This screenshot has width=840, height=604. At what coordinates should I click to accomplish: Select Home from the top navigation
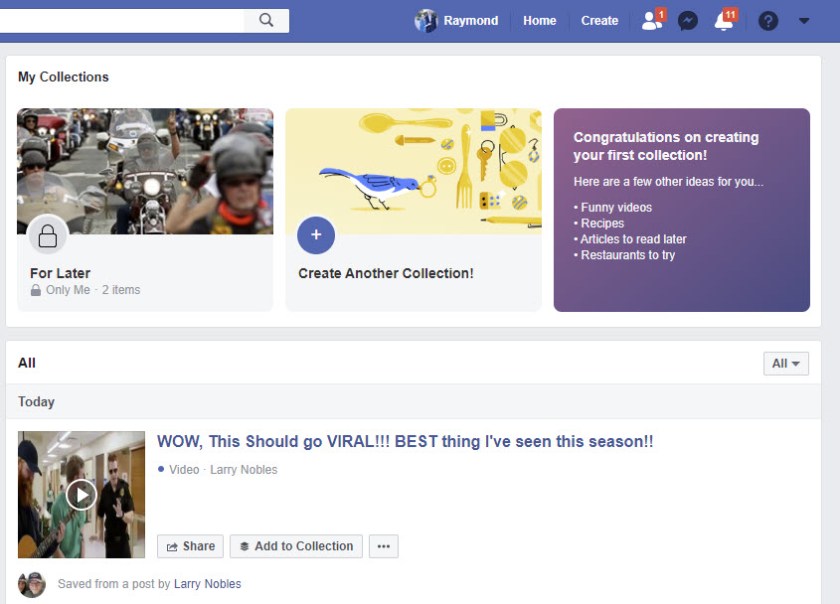coord(540,20)
